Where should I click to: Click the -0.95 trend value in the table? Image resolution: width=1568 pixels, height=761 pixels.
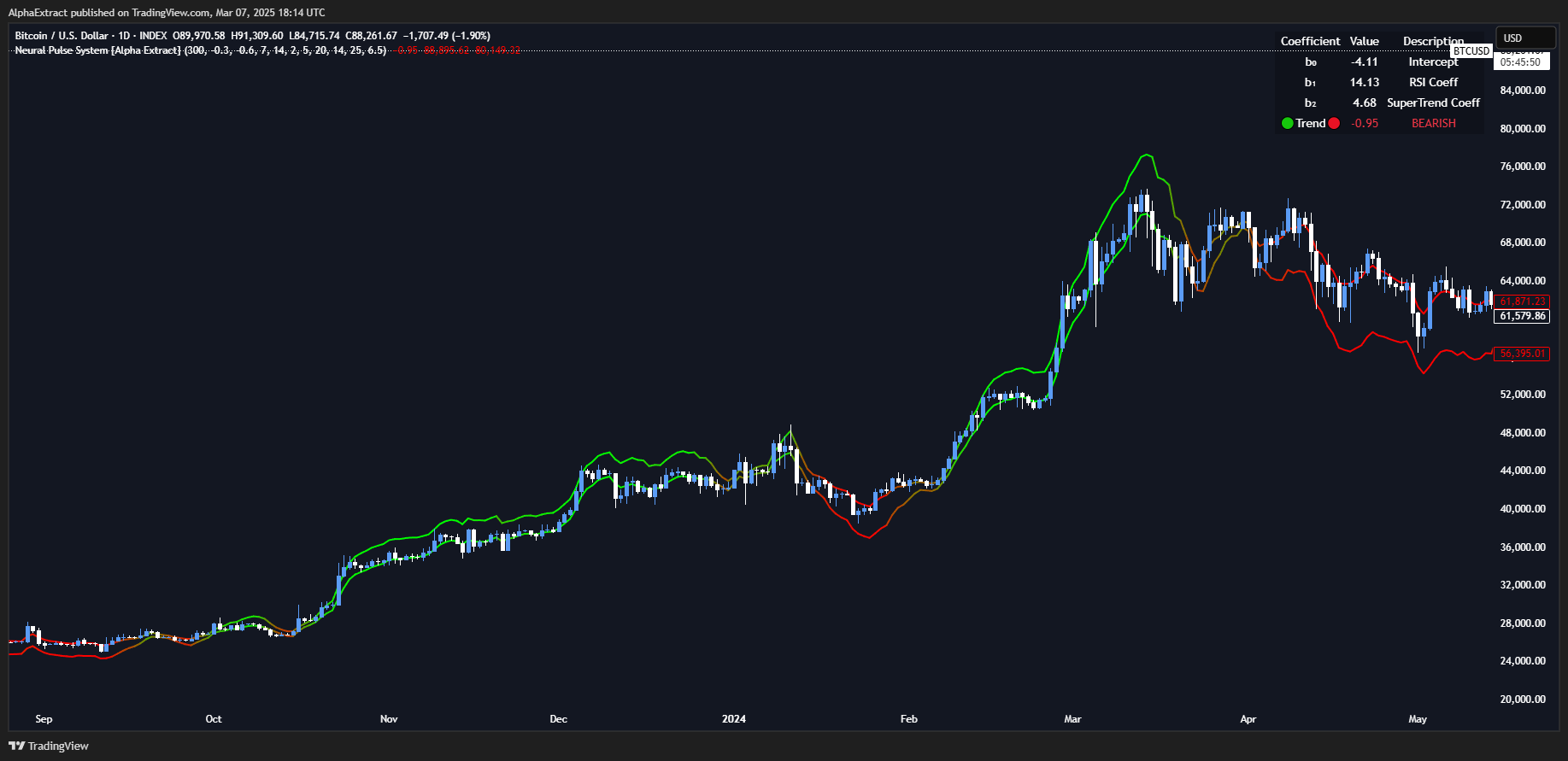(1365, 123)
